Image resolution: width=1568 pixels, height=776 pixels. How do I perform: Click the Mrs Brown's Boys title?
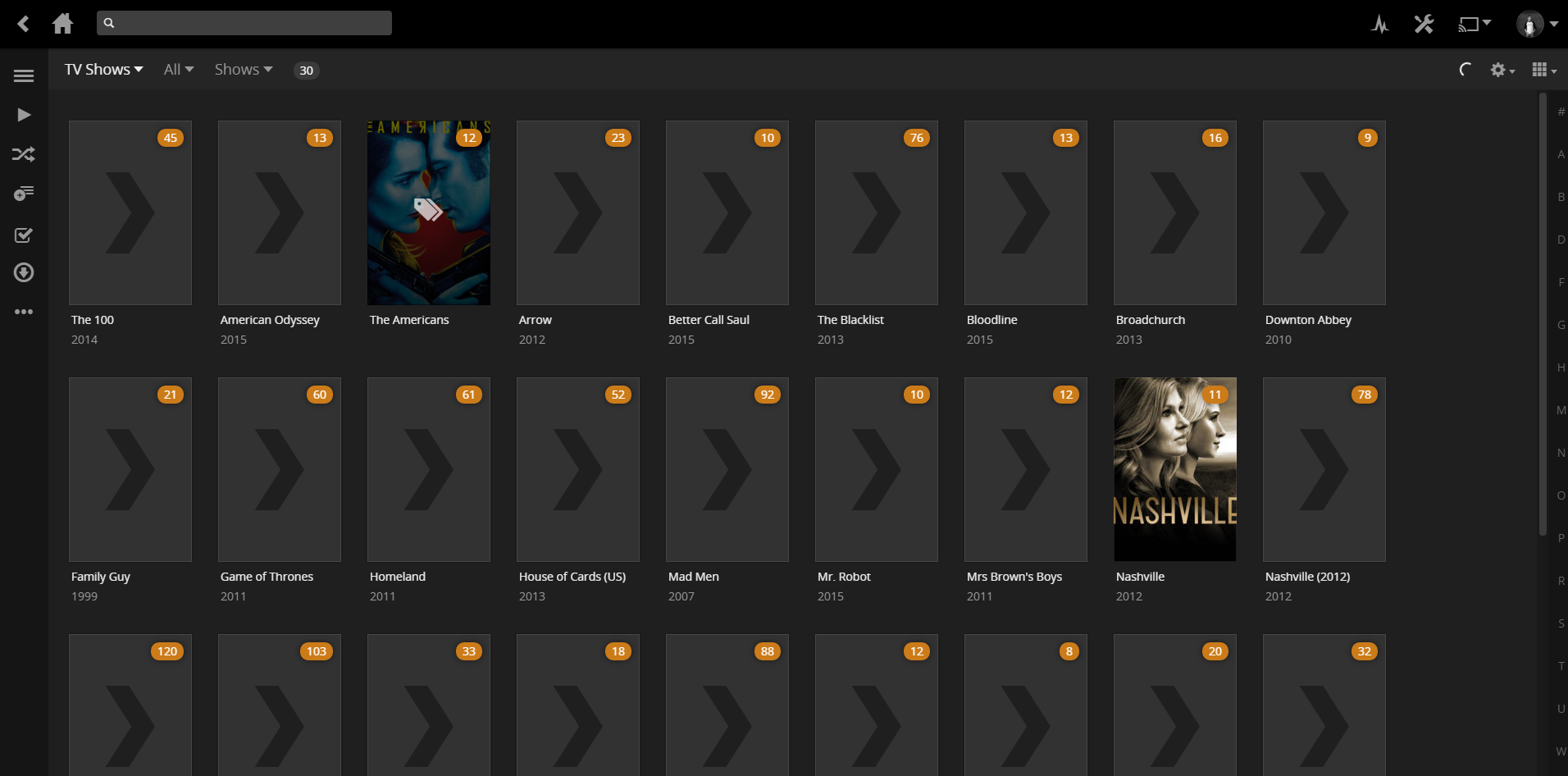[1014, 577]
